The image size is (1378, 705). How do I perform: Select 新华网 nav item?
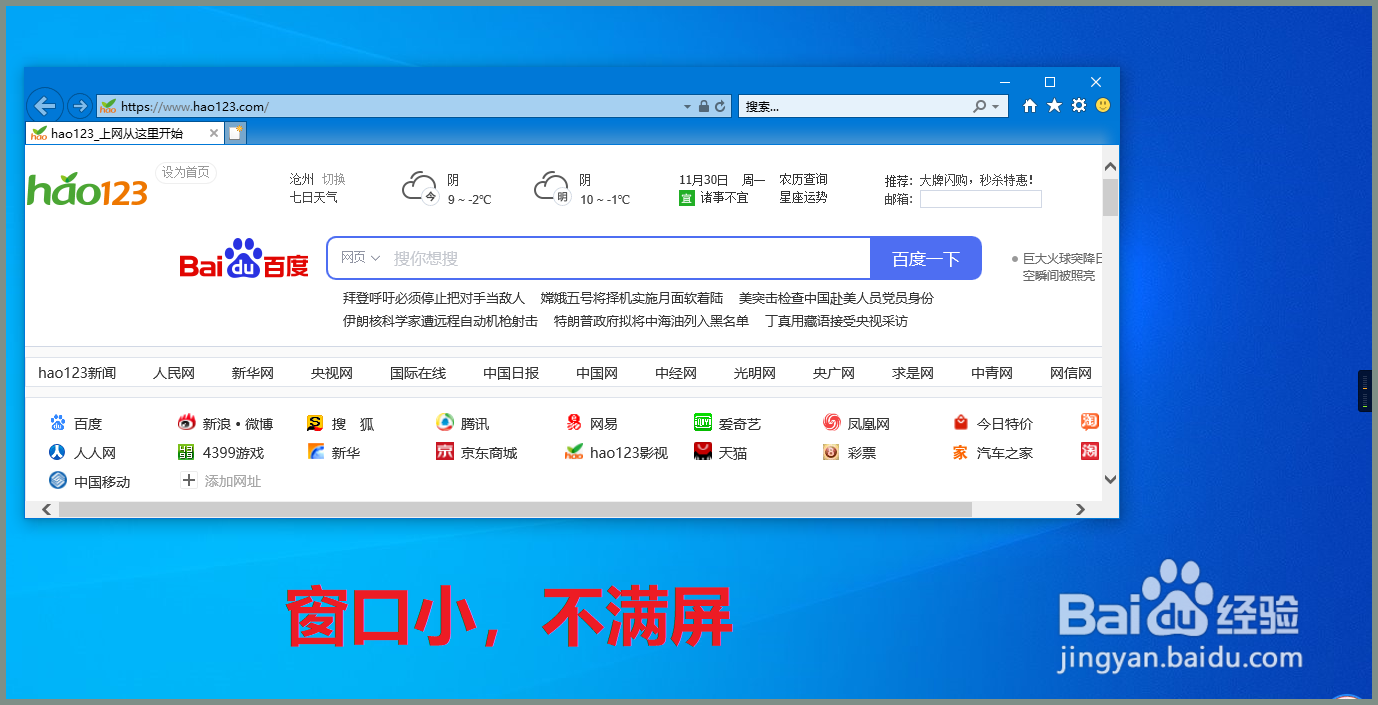coord(253,373)
